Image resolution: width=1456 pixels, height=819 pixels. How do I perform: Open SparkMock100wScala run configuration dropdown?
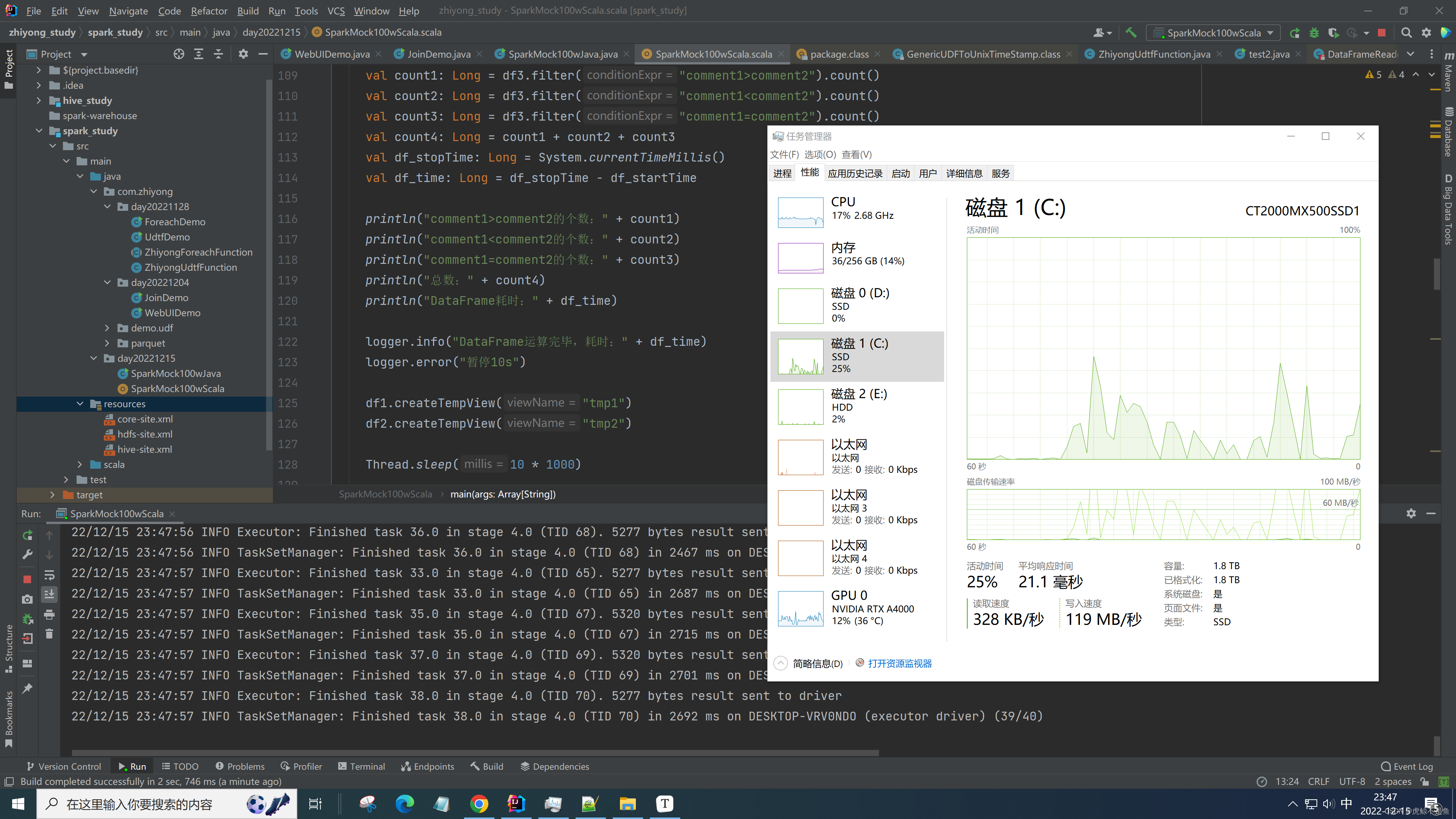[x=1213, y=33]
